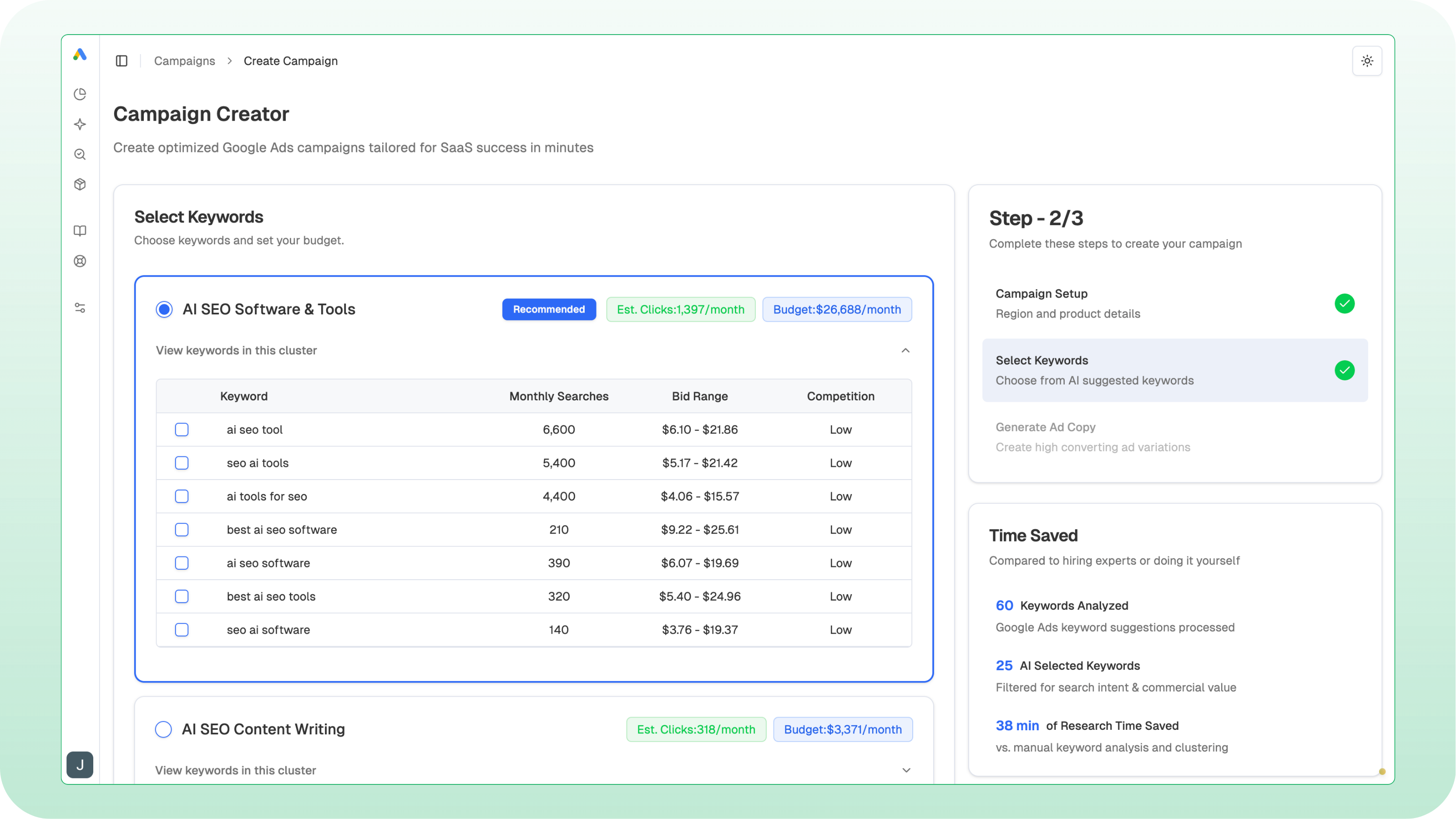Click the Bid Range column header
Screen dimensions: 1456x819
coord(699,396)
